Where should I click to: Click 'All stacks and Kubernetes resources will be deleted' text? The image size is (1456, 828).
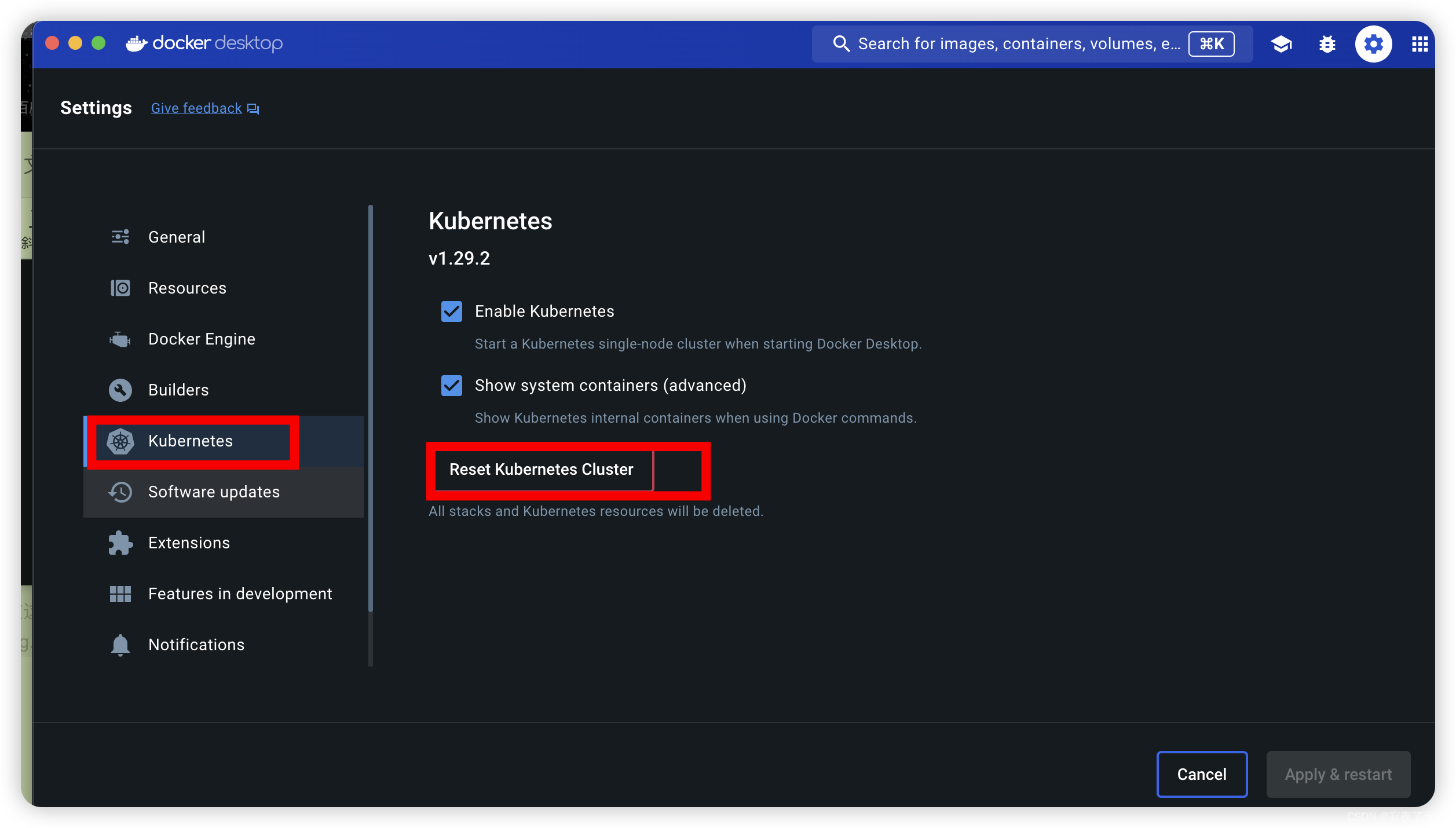click(x=596, y=511)
